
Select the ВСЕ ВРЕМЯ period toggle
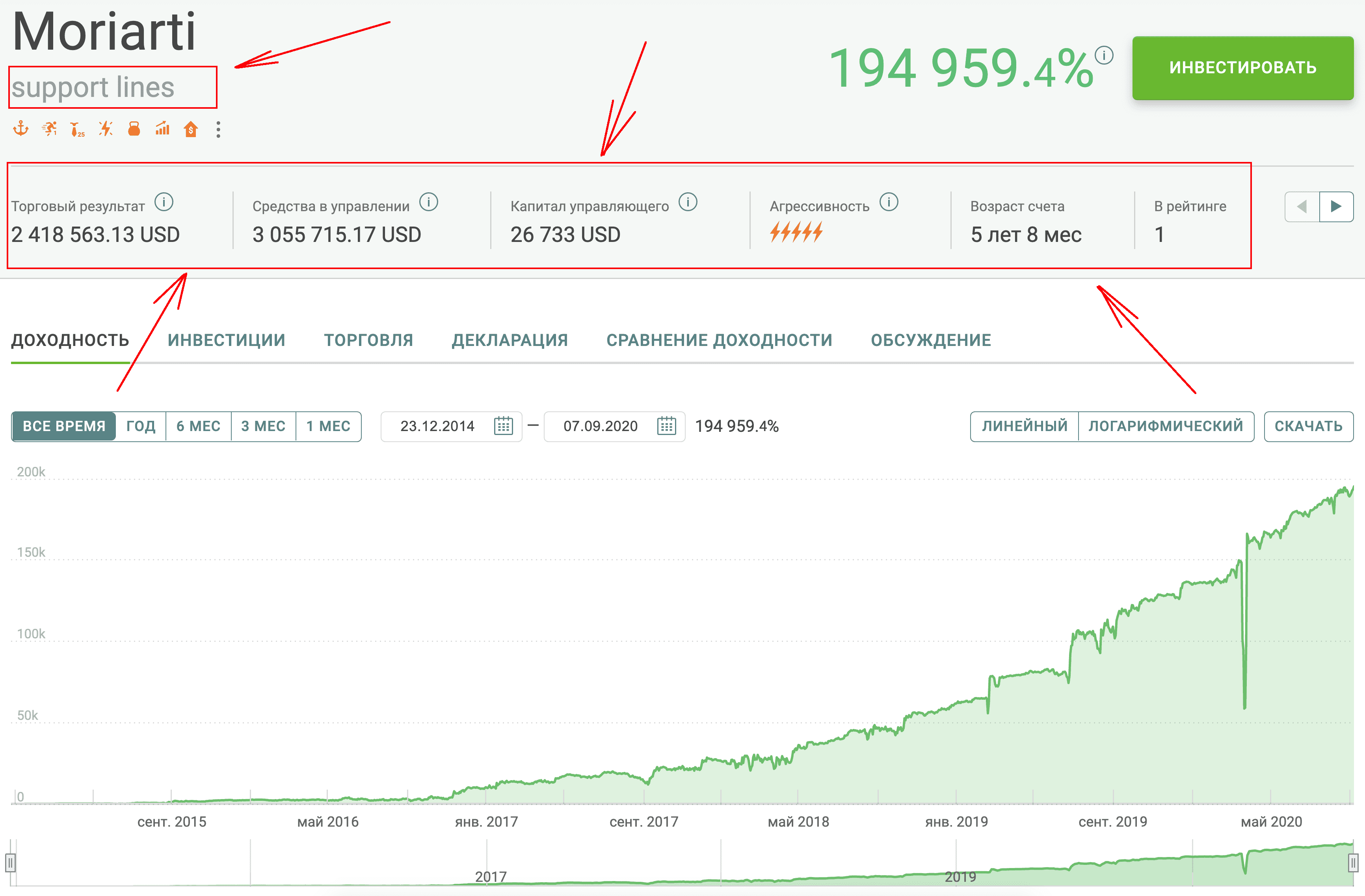(64, 426)
